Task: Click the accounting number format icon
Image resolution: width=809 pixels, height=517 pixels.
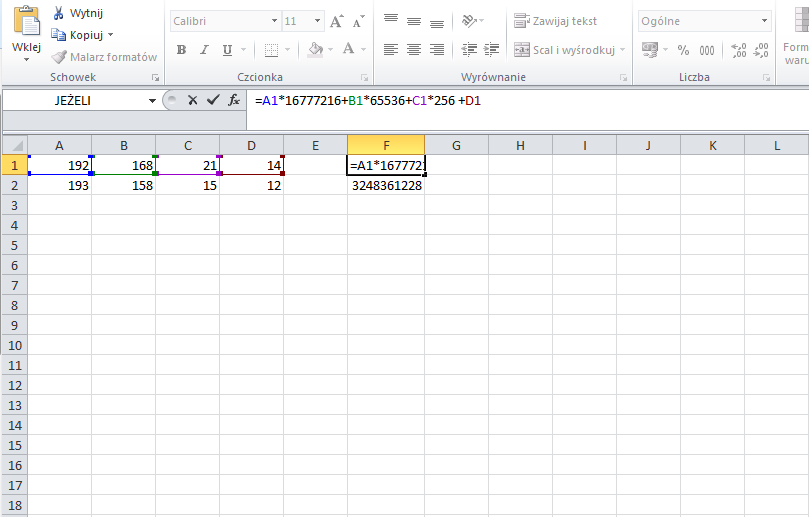Action: [650, 50]
